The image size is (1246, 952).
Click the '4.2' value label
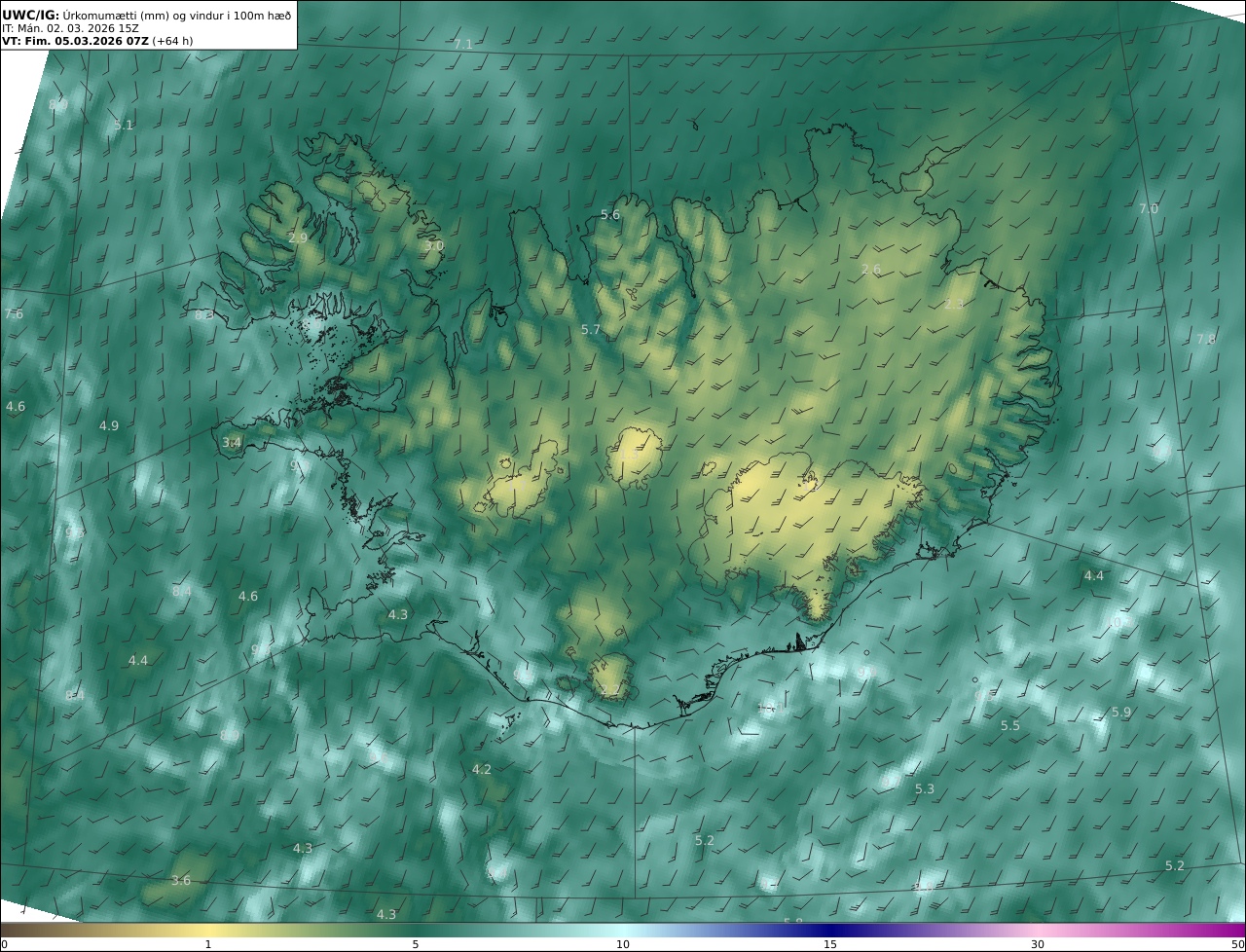point(482,770)
